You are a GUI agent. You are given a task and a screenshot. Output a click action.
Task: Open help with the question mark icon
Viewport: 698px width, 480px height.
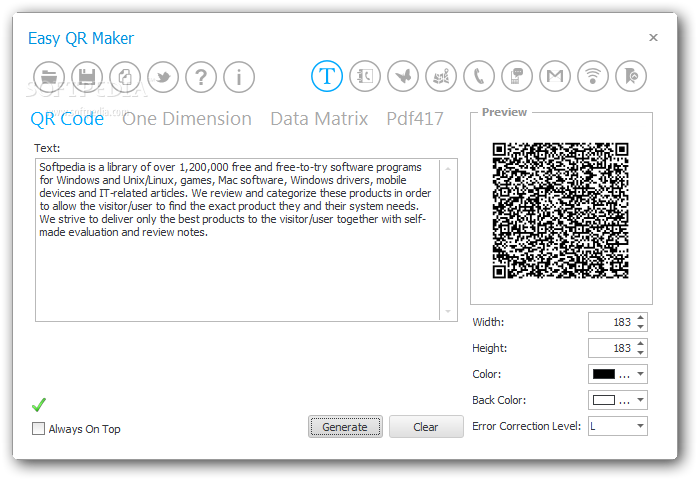[201, 77]
